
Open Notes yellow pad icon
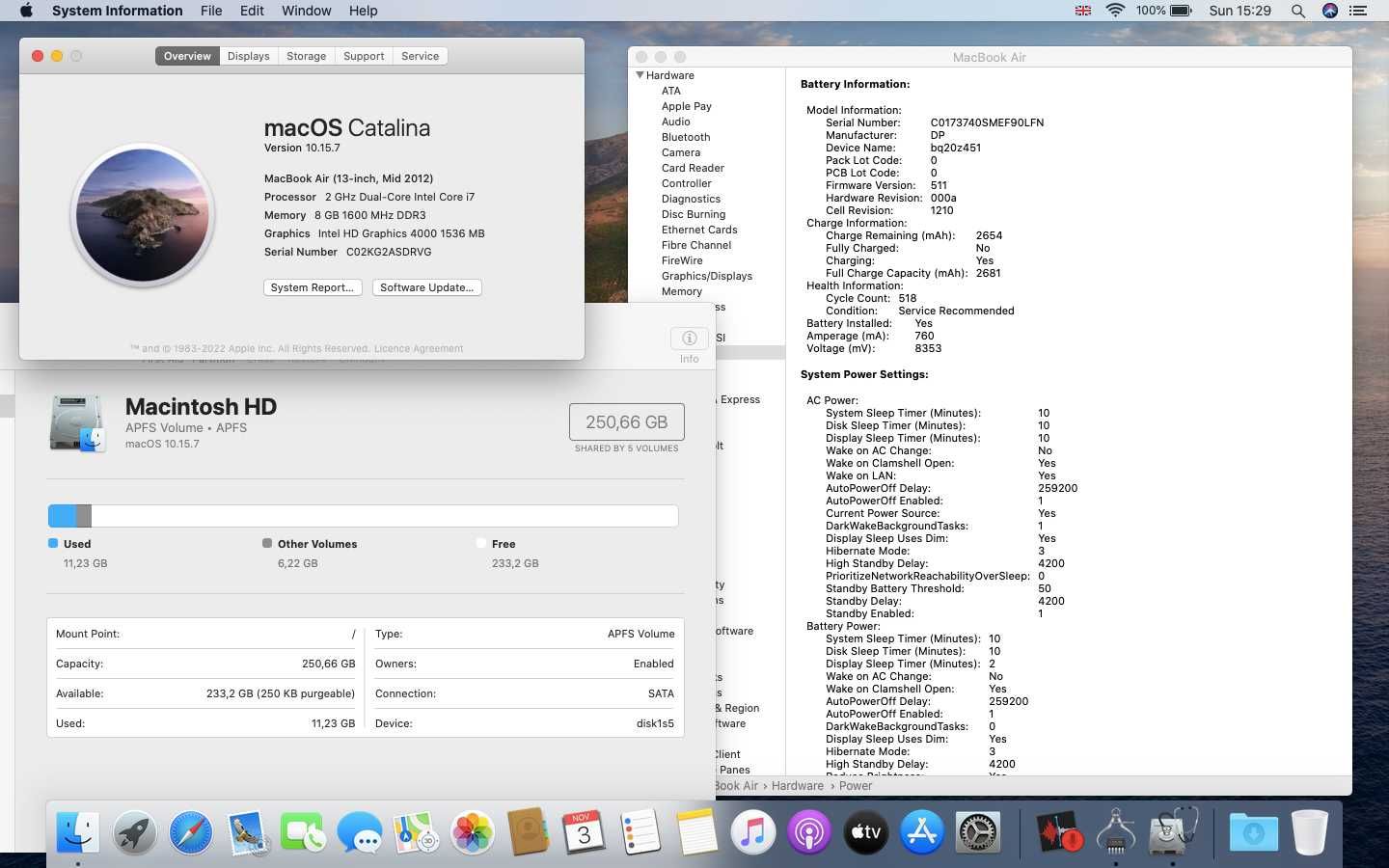click(x=696, y=831)
